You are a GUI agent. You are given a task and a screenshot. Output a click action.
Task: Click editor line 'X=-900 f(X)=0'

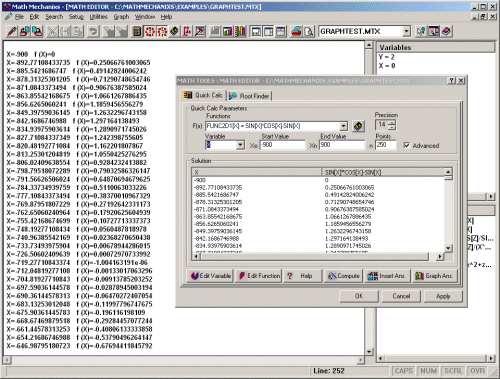[31, 54]
